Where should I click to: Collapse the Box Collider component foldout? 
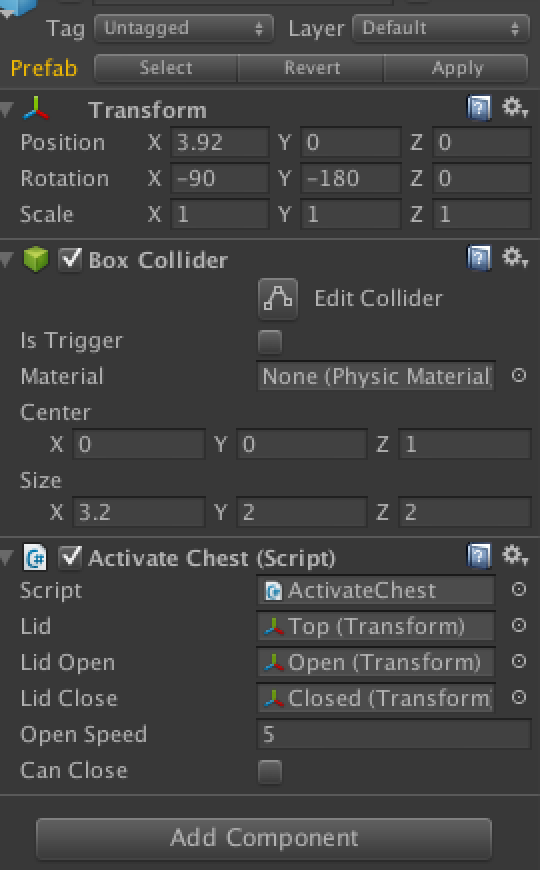(7, 259)
